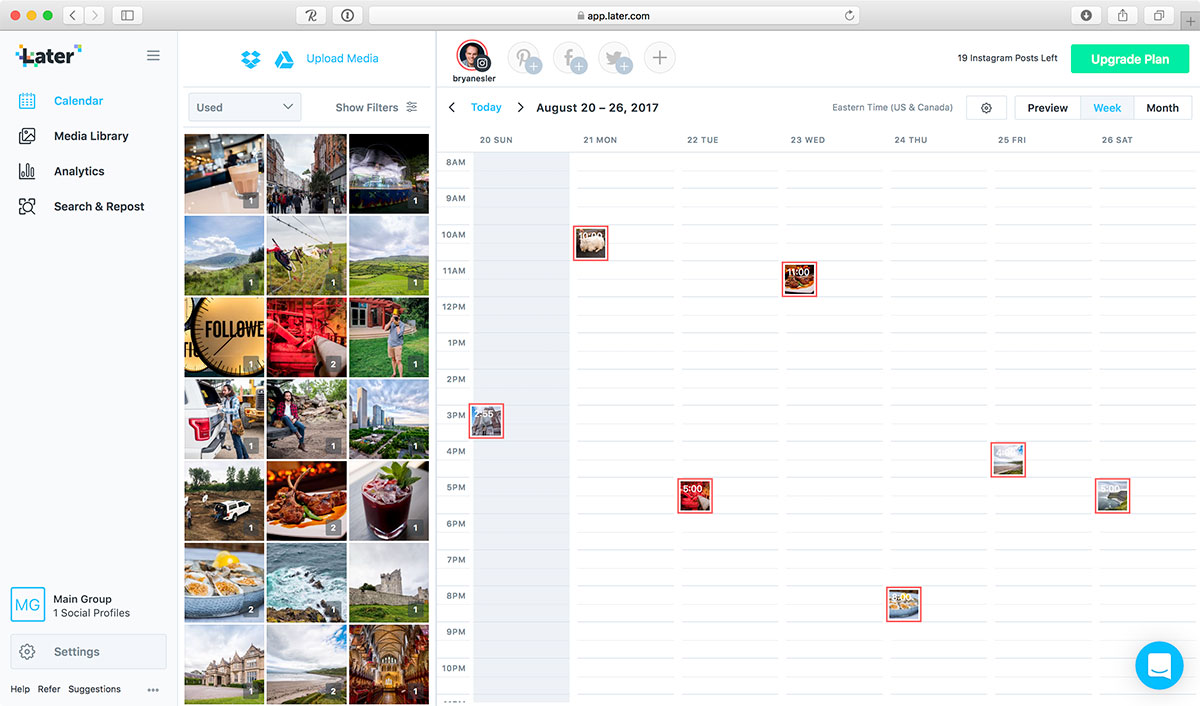Collapse sidebar with hamburger menu icon
The height and width of the screenshot is (706, 1200).
[x=153, y=56]
